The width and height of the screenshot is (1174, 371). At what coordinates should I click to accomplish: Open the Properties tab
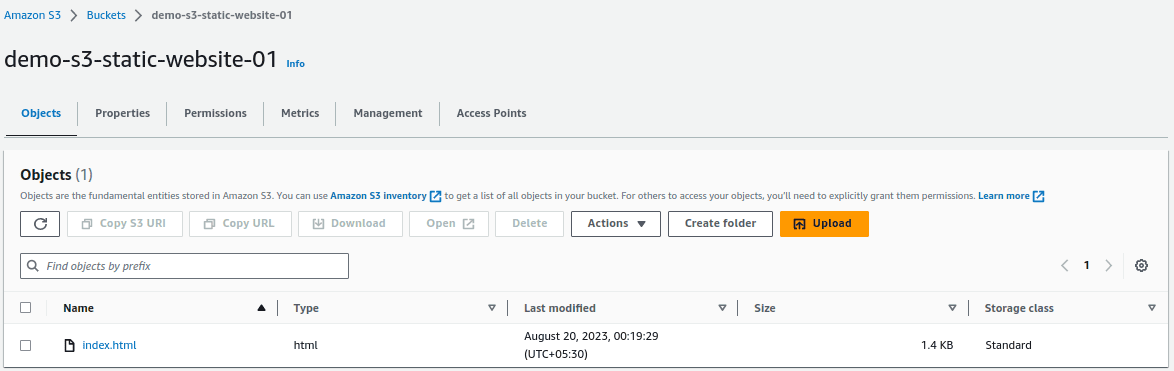tap(122, 113)
